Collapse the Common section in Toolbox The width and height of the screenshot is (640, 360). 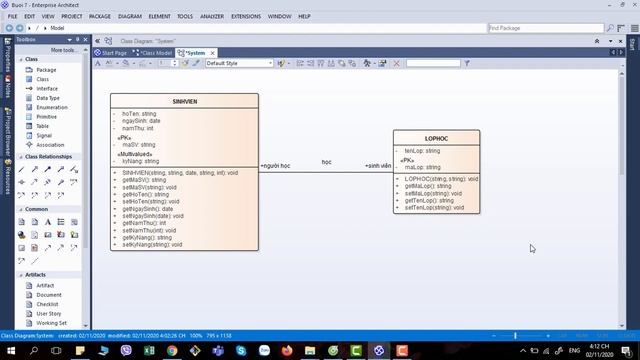(x=21, y=209)
